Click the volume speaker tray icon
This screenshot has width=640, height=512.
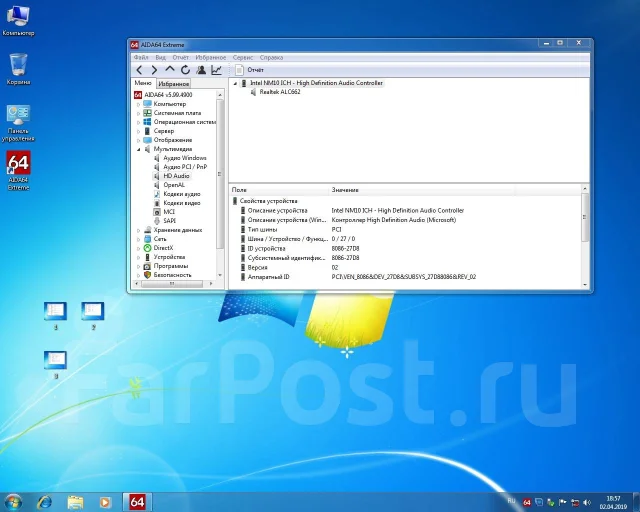coord(587,502)
